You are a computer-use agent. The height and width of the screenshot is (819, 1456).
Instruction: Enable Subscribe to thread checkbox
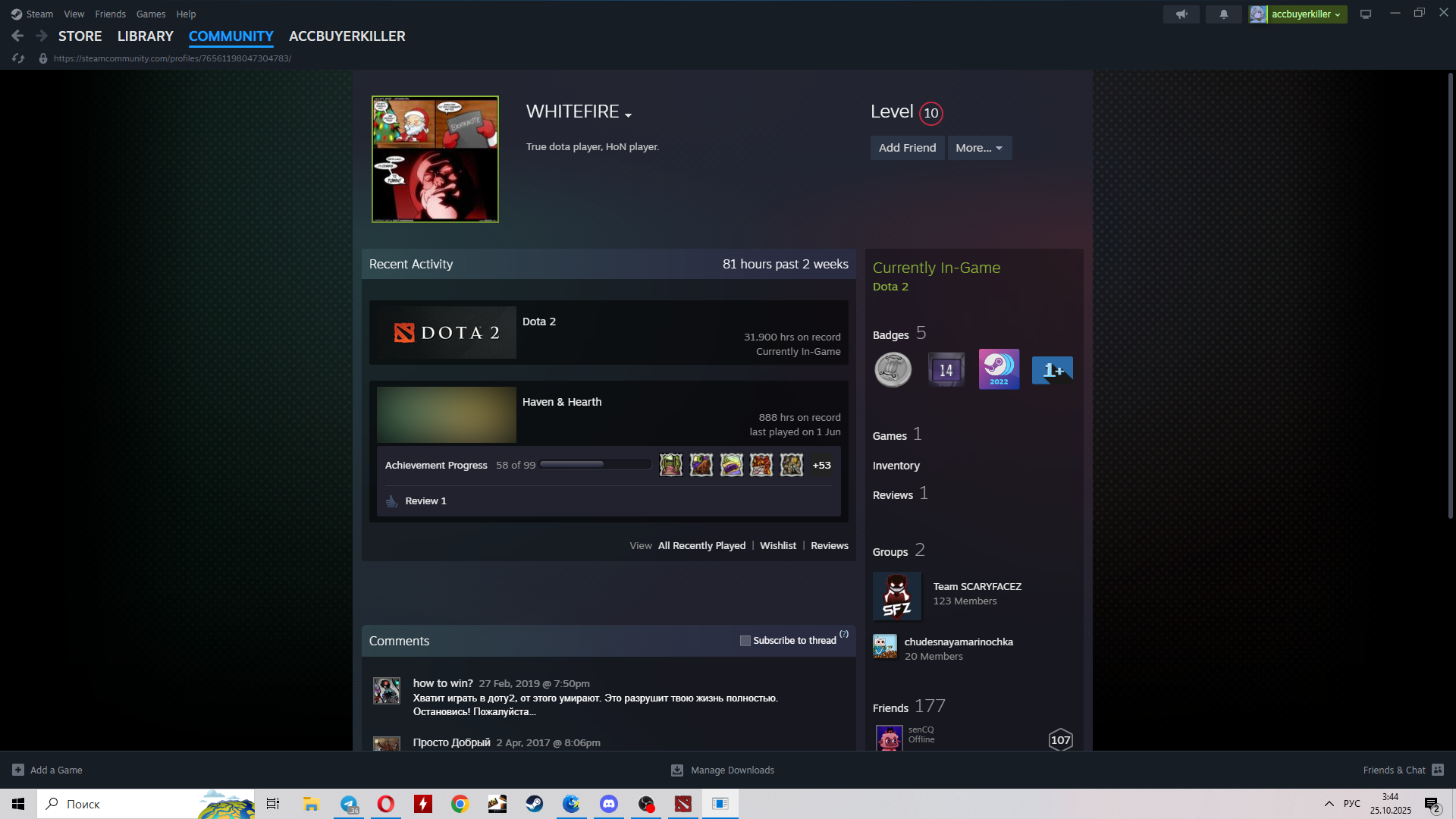(745, 641)
